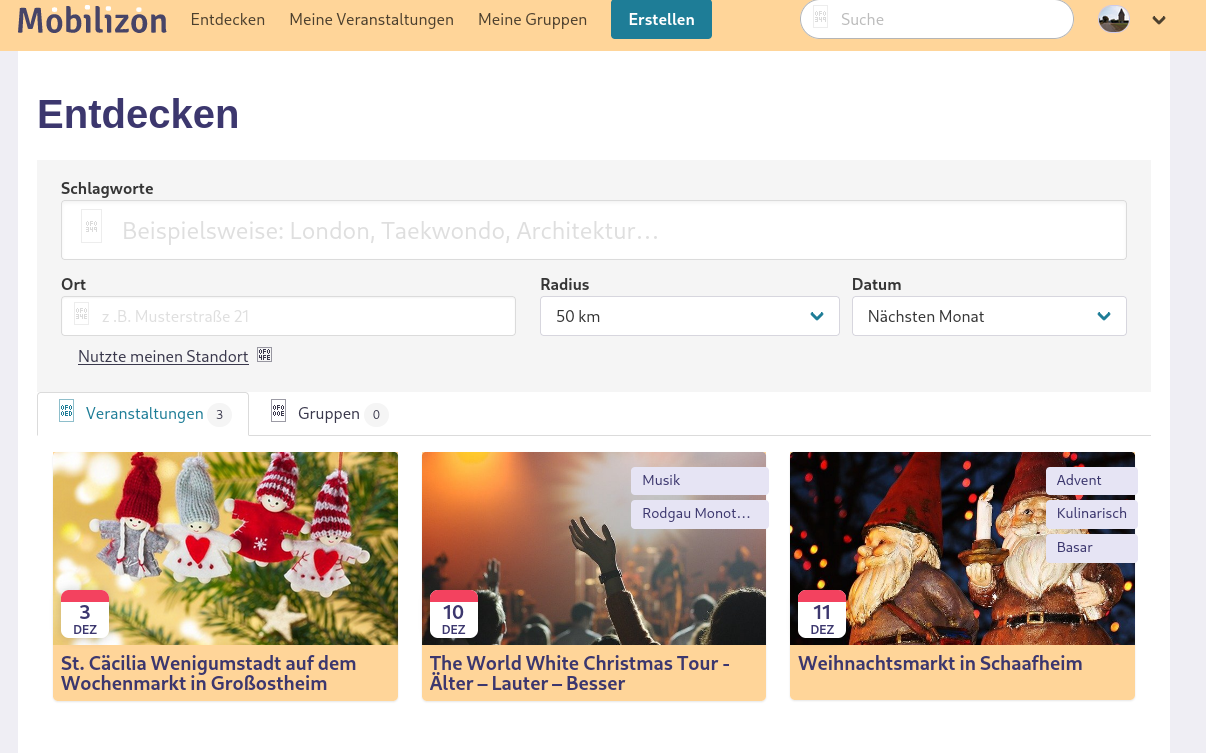
Task: Click the Nutzte meinen Standort link
Action: tap(163, 356)
